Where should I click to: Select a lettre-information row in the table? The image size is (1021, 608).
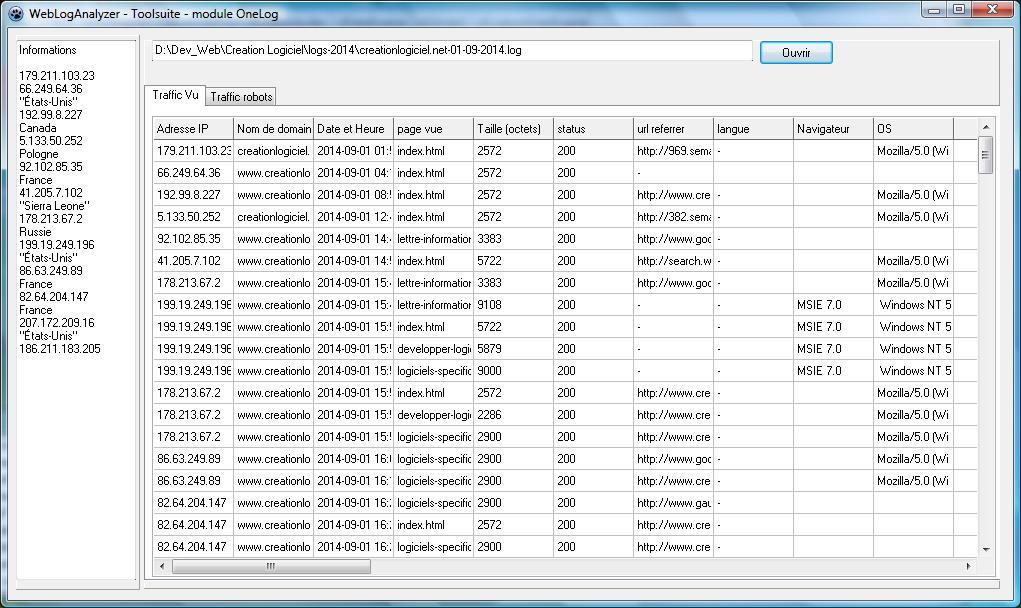pos(432,238)
